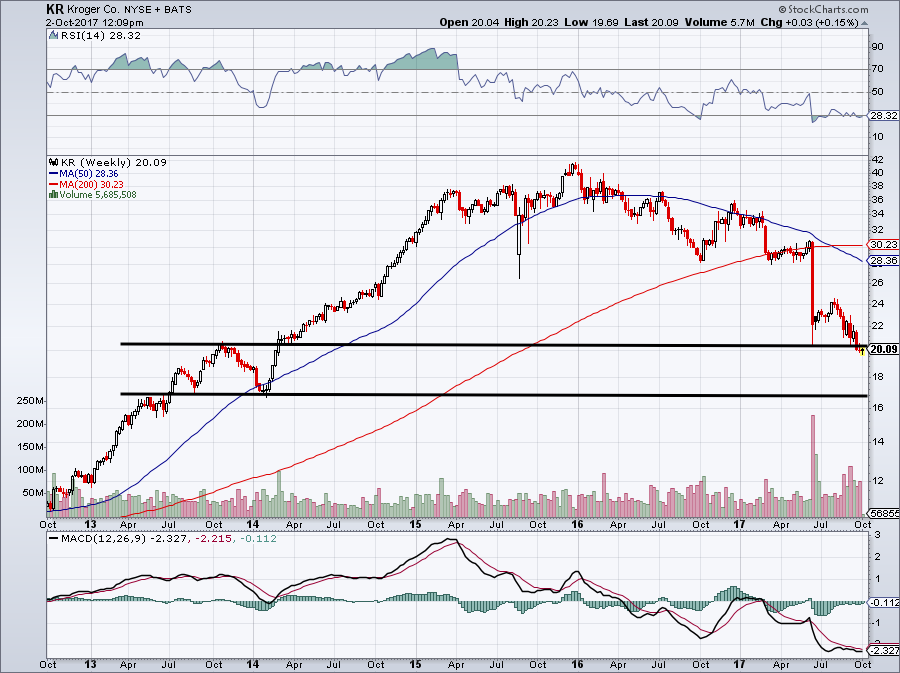Screen dimensions: 900x673
Task: Click the Last 20.09 value
Action: coord(651,22)
